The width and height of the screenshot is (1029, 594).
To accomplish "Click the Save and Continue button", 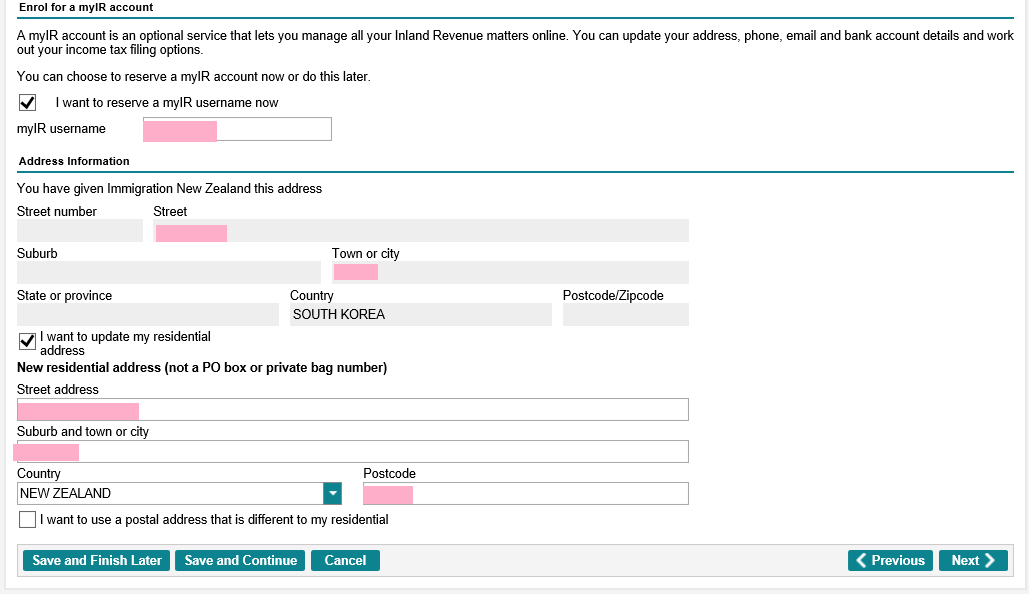I will pos(241,560).
